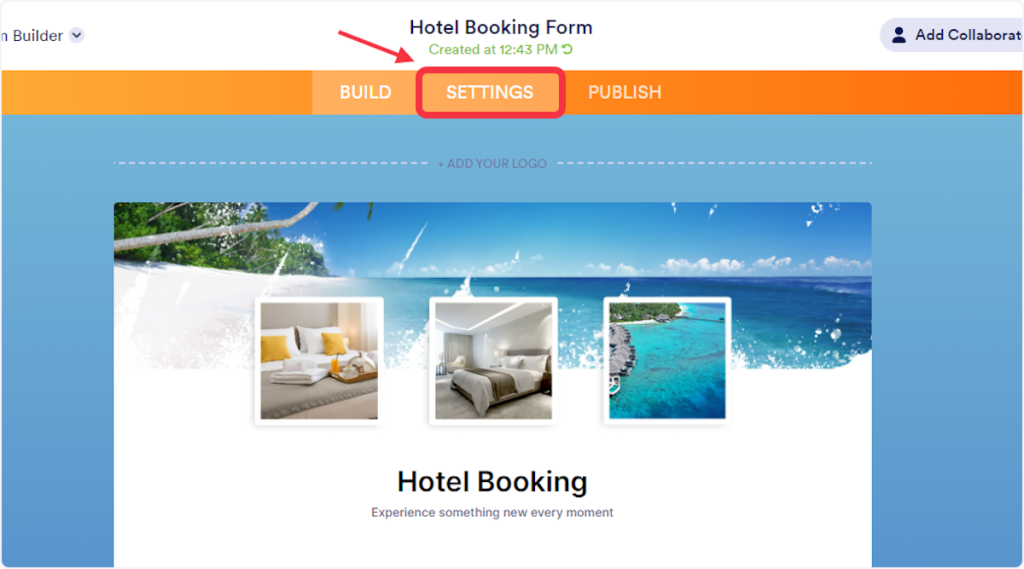Click the + ADD YOUR LOGO link

pos(492,163)
